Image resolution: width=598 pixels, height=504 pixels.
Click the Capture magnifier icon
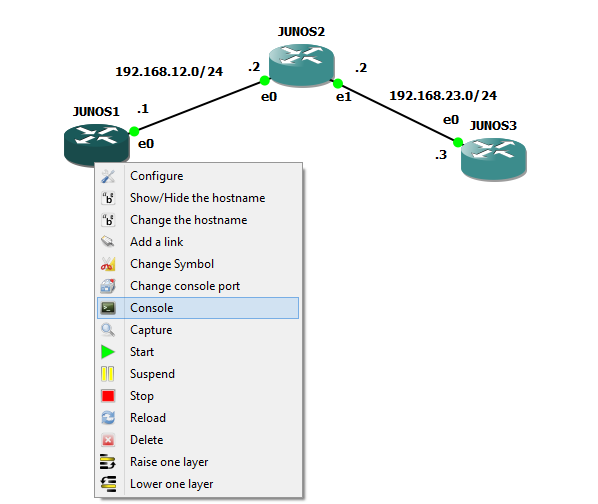pos(108,330)
